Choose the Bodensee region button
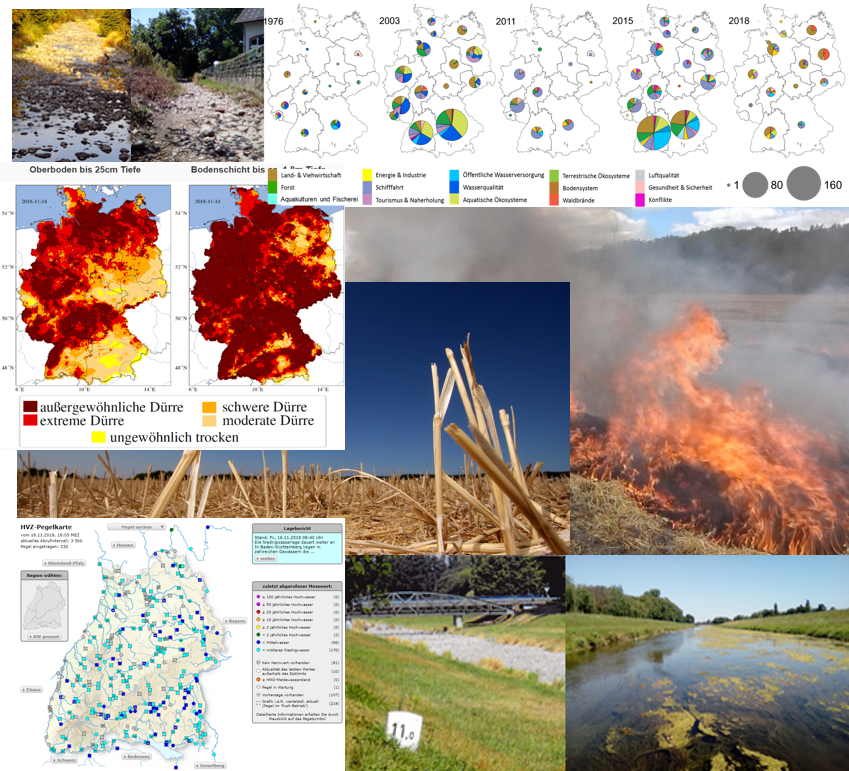The image size is (849, 771). click(136, 756)
